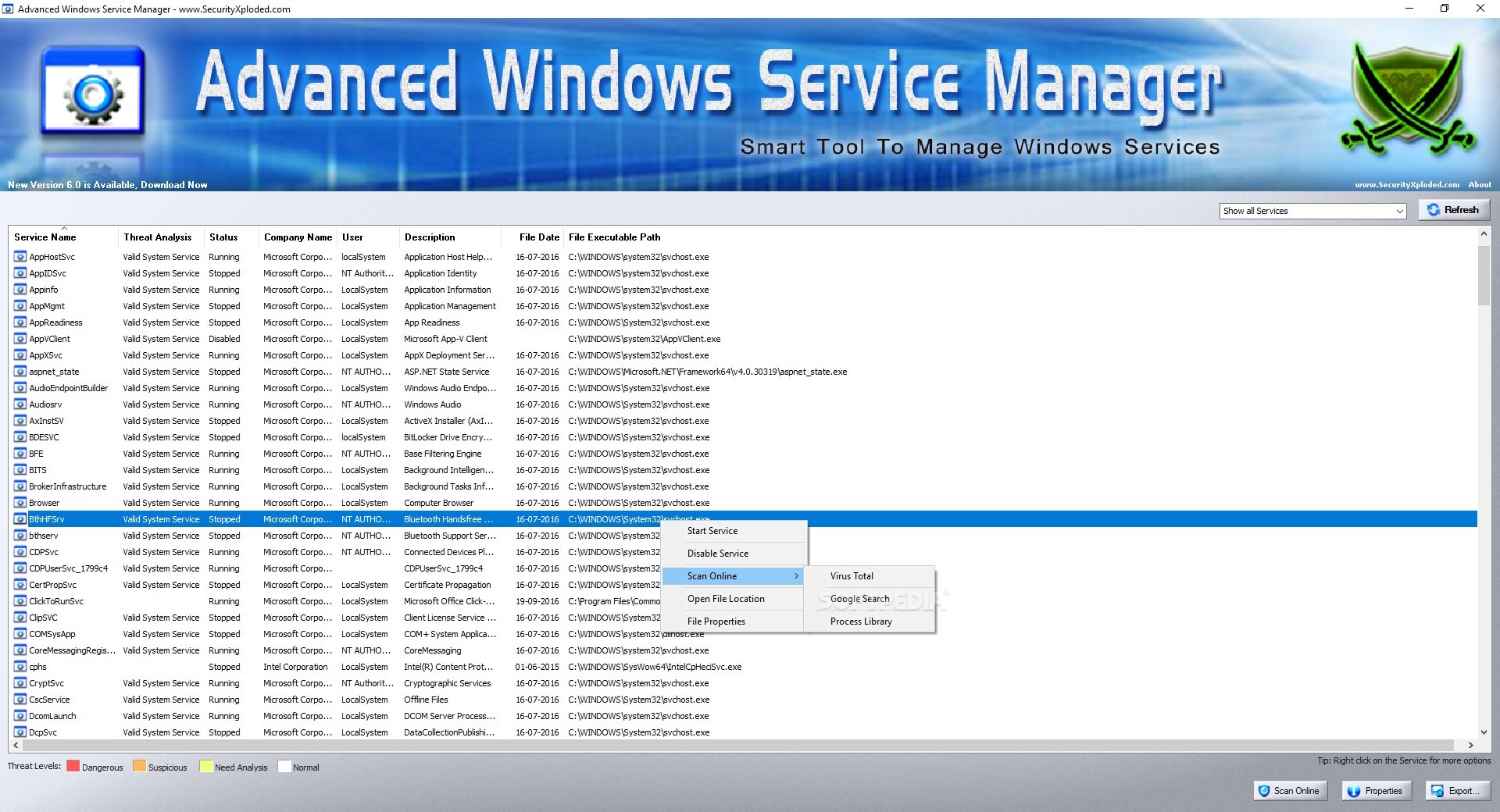The width and height of the screenshot is (1500, 812).
Task: Click the AudioEndpointBuilder service icon
Action: point(20,388)
